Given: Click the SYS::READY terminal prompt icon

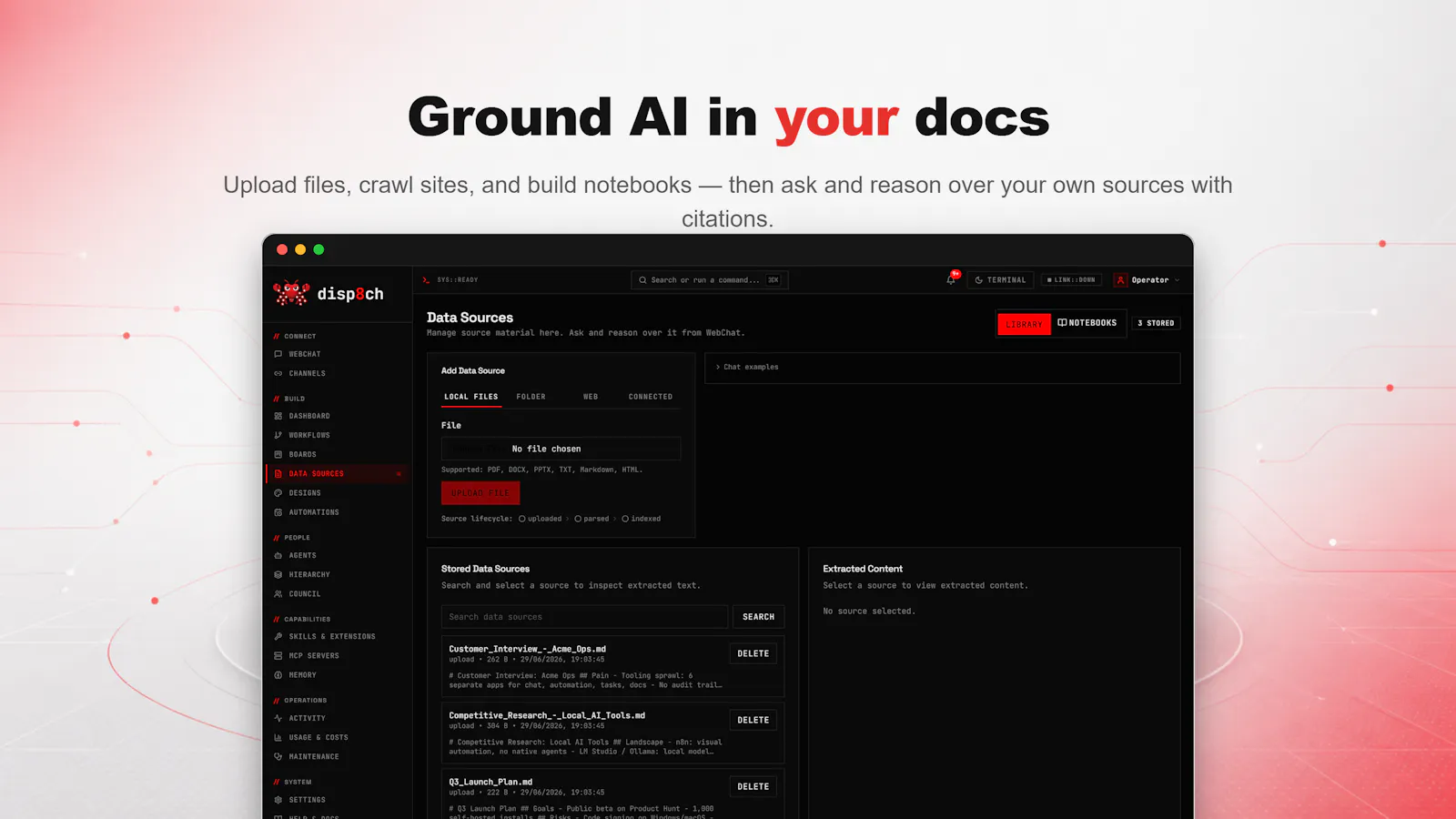Looking at the screenshot, I should click(x=426, y=280).
